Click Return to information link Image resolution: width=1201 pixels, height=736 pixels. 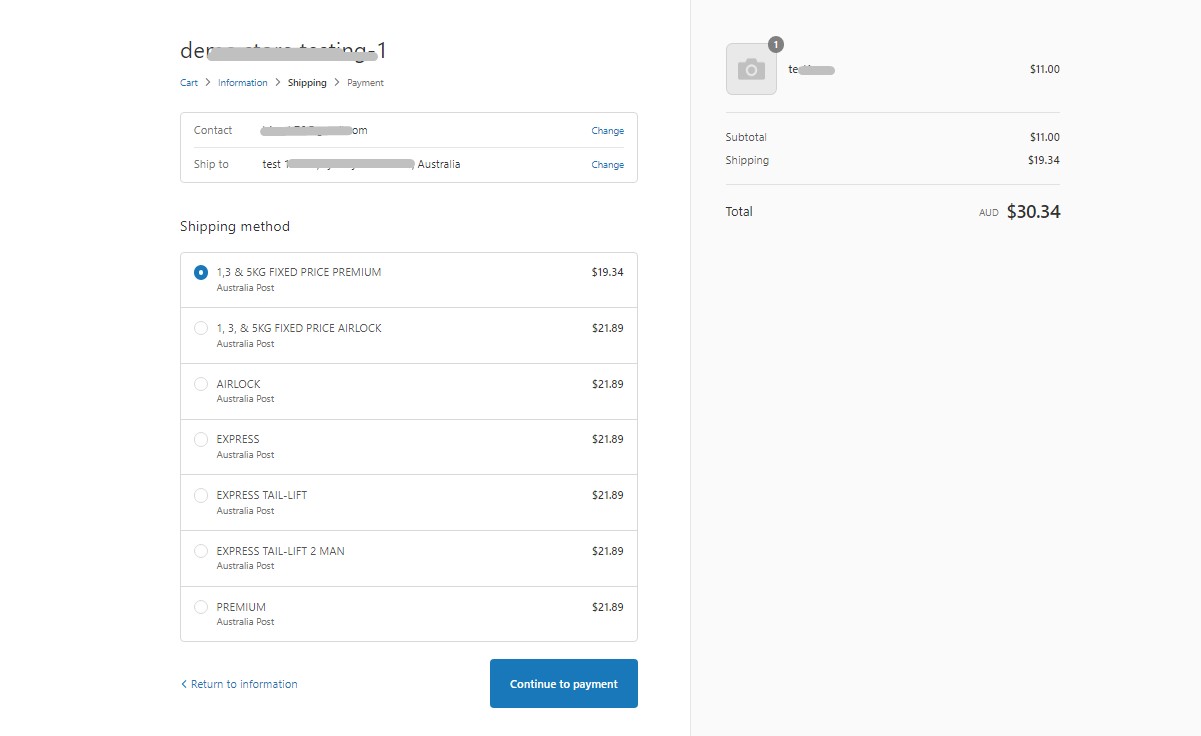point(244,684)
